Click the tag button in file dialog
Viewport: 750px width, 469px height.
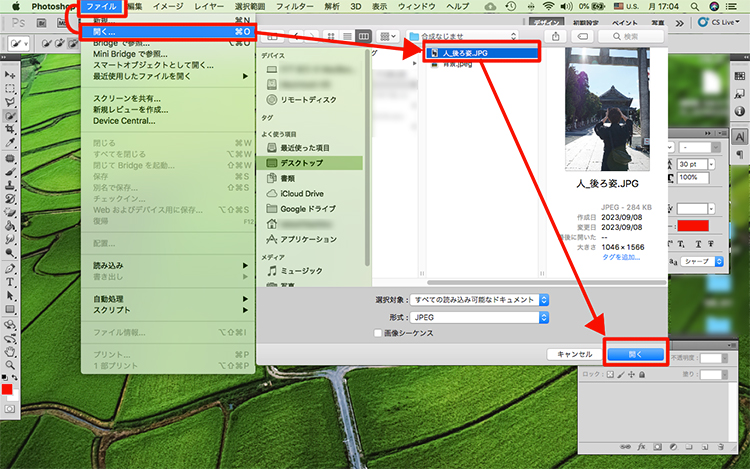pos(582,36)
